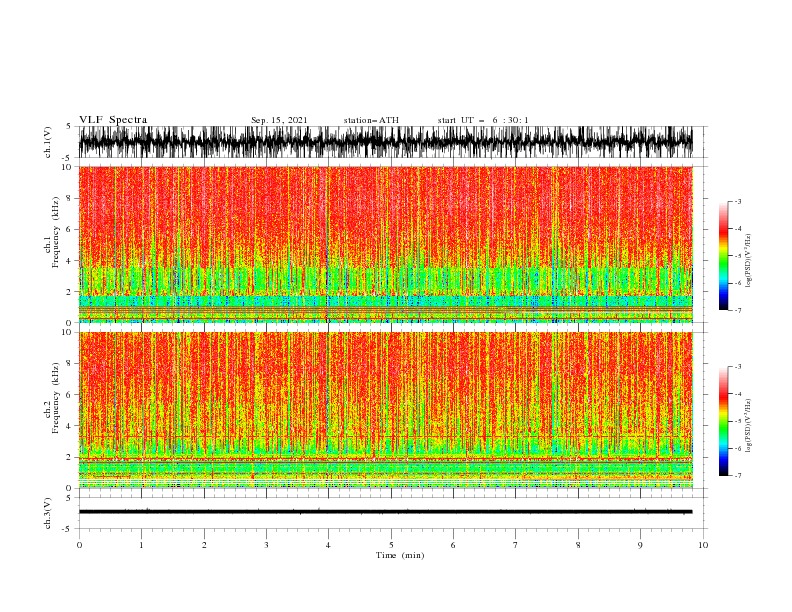This screenshot has width=792, height=612.
Task: Click the 'station=ATH' label
Action: point(371,120)
